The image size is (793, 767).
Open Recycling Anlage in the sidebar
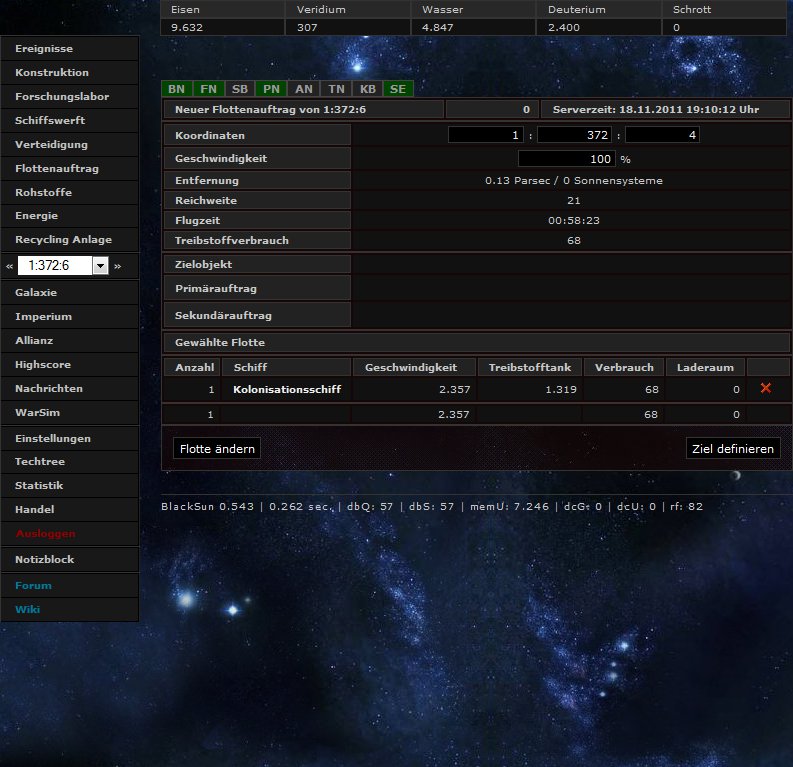70,240
